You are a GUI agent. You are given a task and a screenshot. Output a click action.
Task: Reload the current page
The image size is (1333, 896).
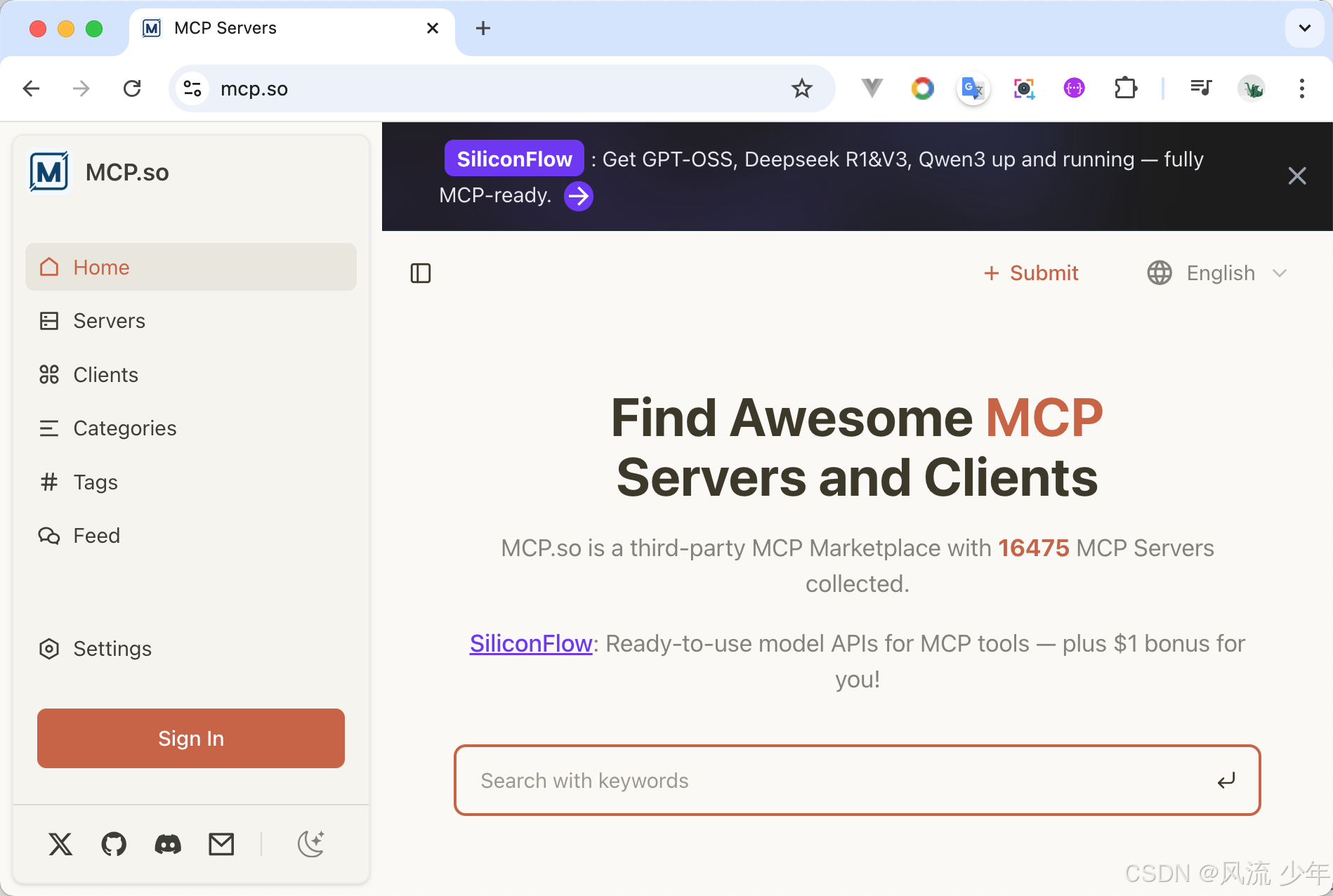point(132,88)
